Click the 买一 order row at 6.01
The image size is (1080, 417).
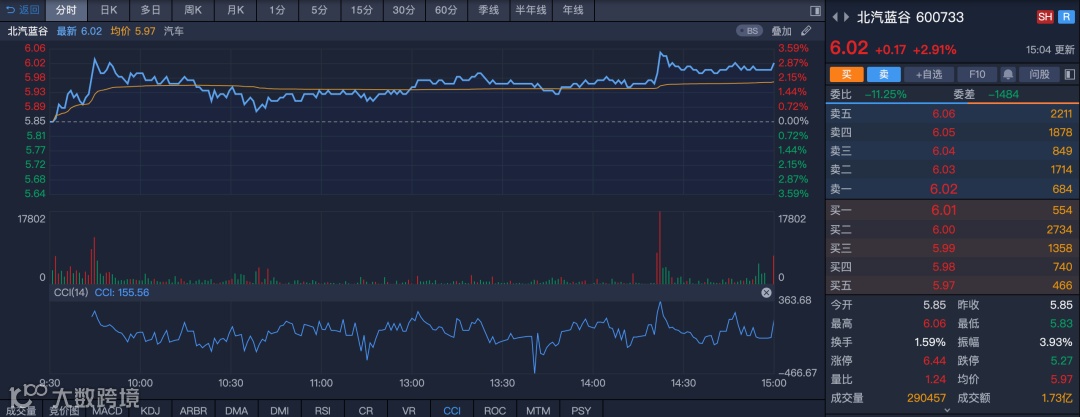[x=952, y=210]
